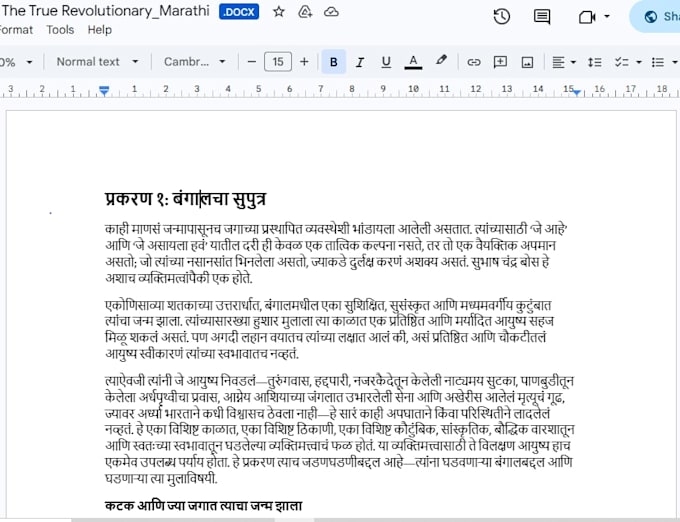Screen dimensions: 680x522
Task: Toggle underline formatting
Action: (x=386, y=62)
